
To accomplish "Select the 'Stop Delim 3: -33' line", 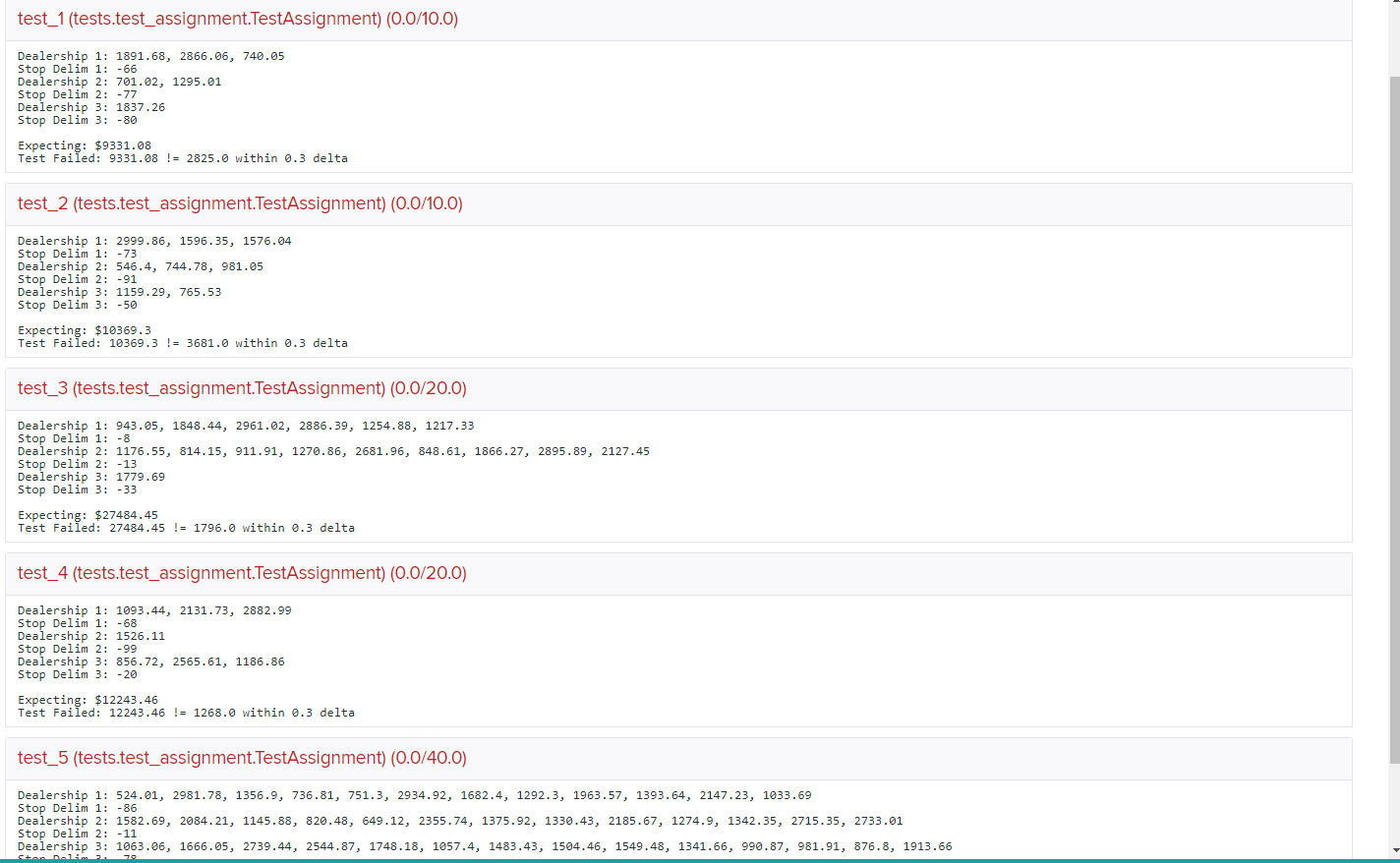I will (78, 489).
